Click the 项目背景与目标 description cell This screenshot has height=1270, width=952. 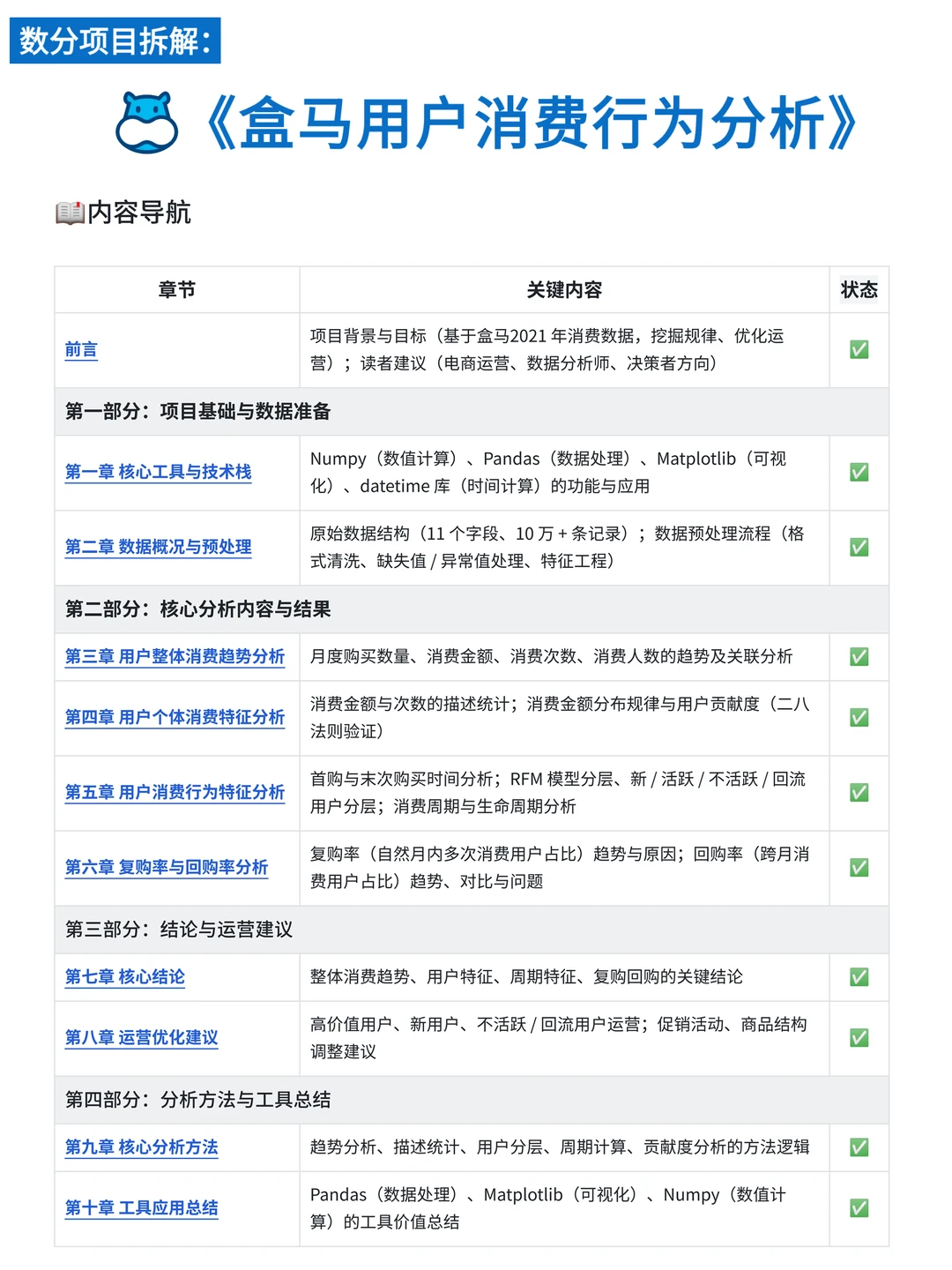(x=564, y=350)
